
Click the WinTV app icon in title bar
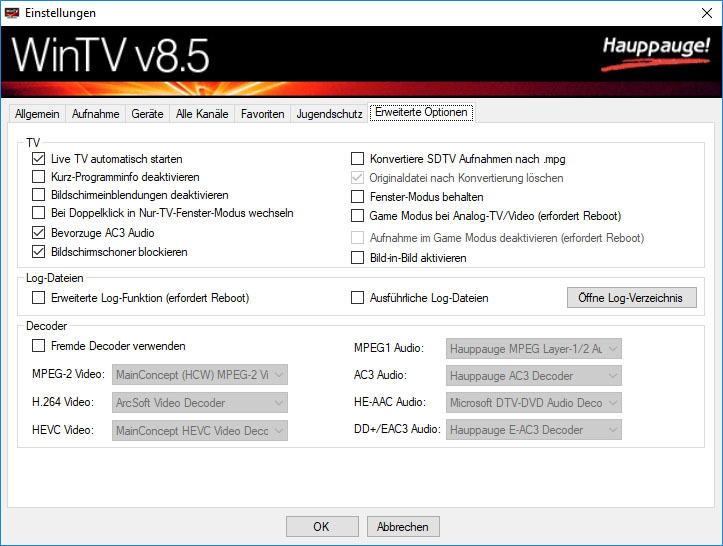[12, 13]
